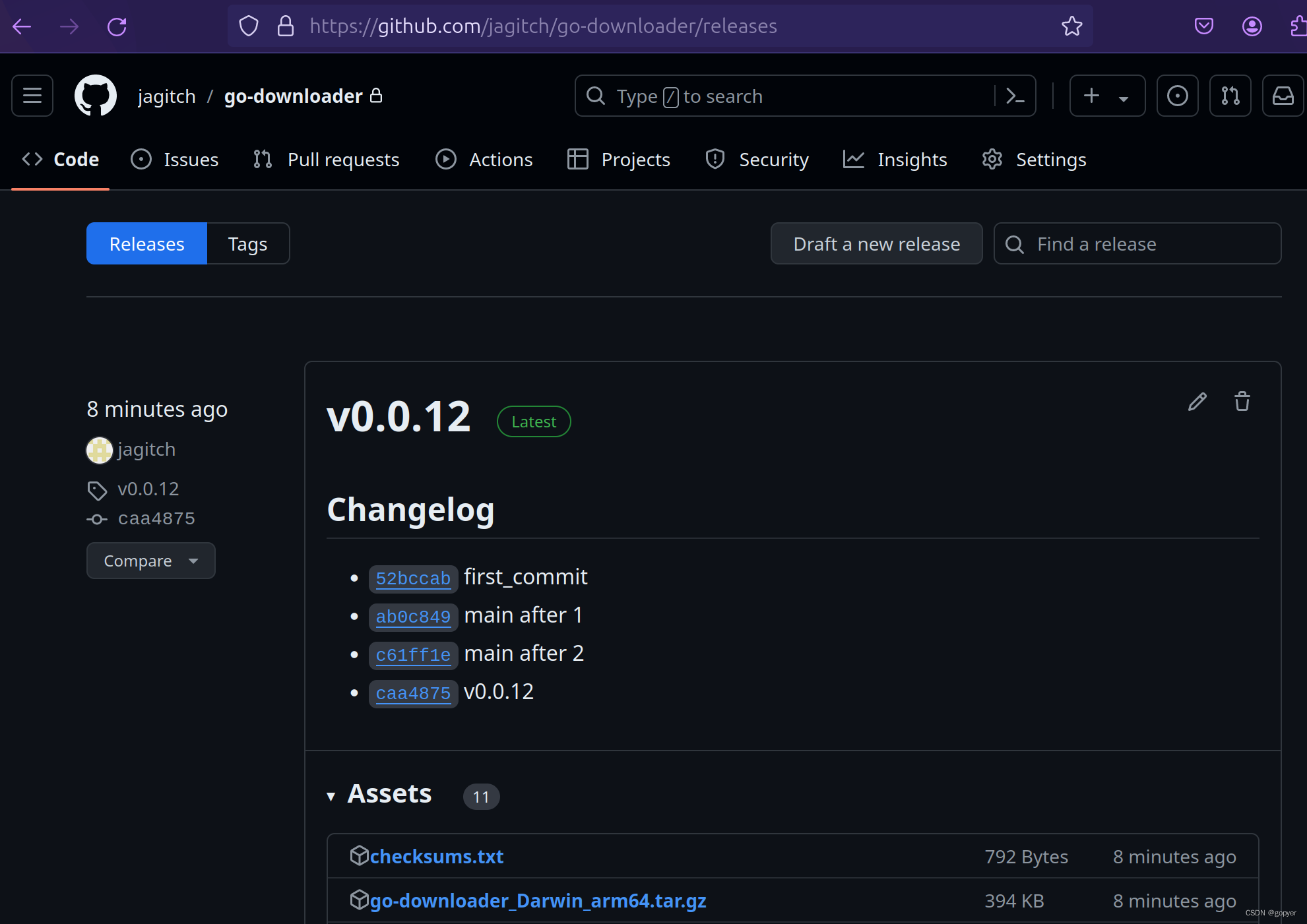
Task: Open the Firefox account icon
Action: point(1252,26)
